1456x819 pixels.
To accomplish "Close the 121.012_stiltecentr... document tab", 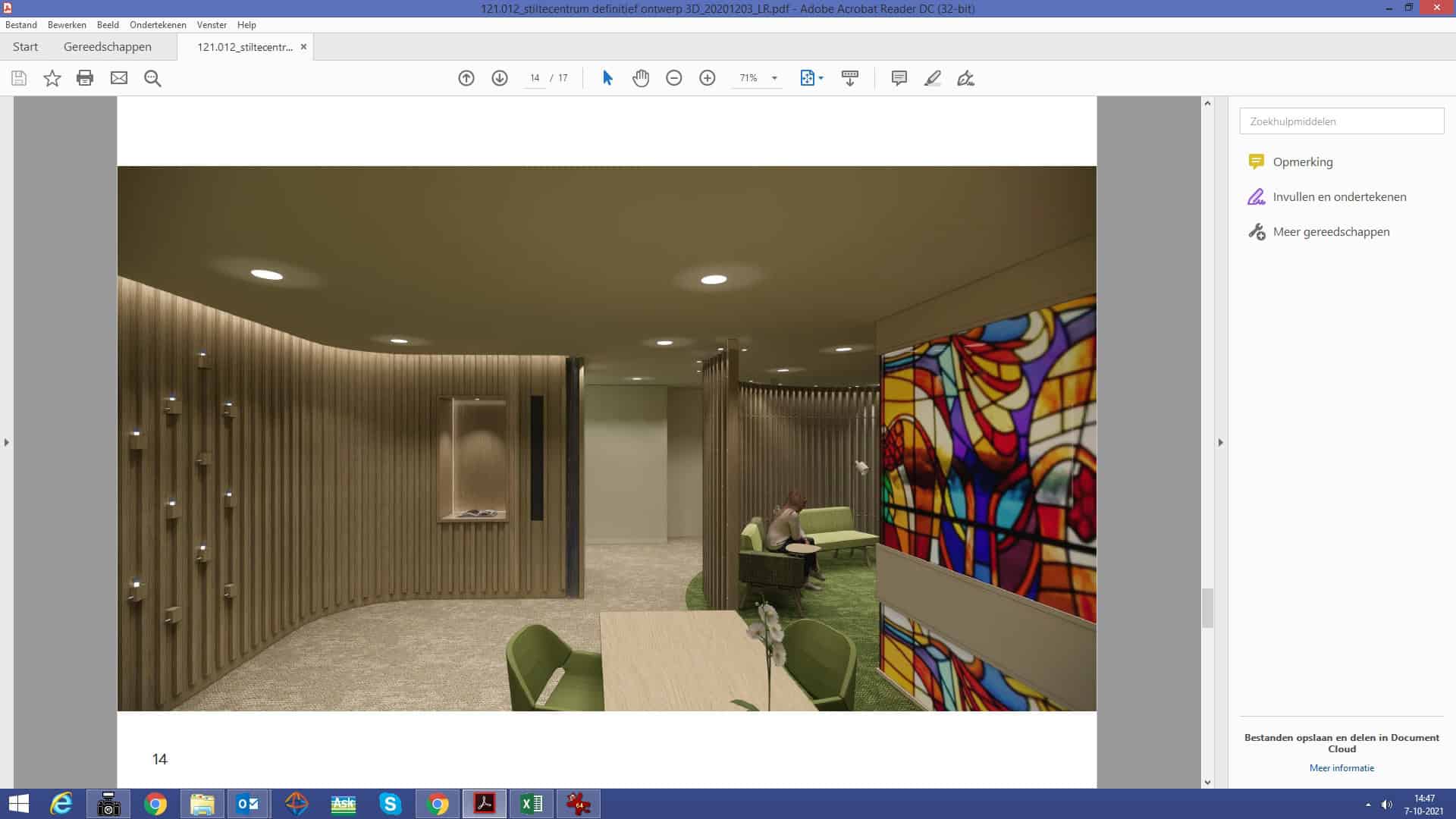I will (x=303, y=47).
